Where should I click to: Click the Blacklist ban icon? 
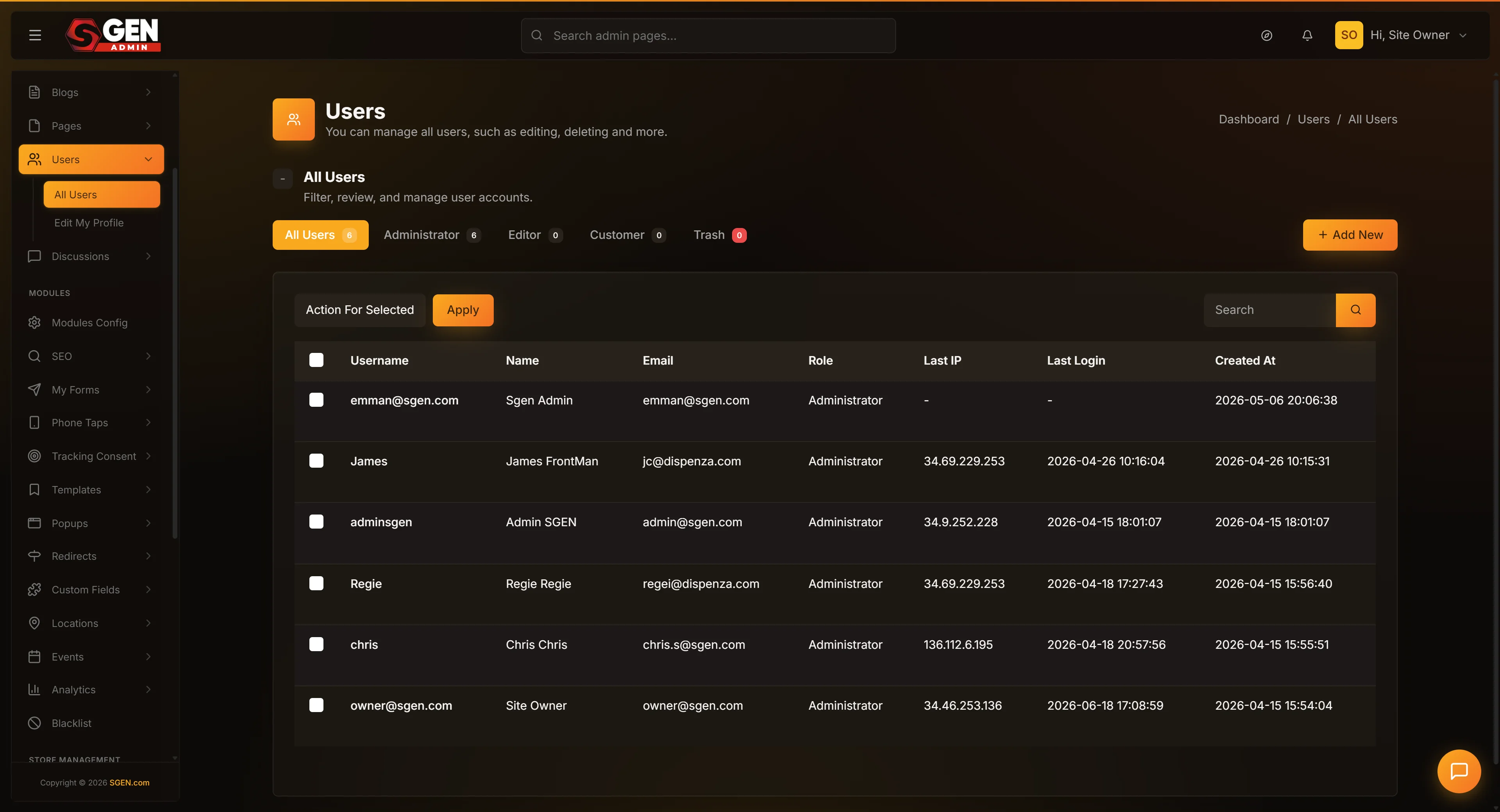pyautogui.click(x=34, y=723)
